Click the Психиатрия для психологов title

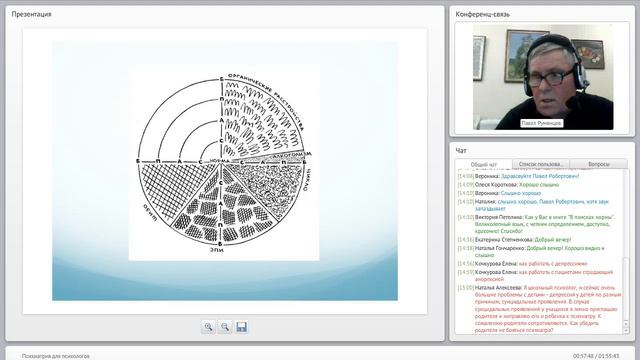coord(56,356)
